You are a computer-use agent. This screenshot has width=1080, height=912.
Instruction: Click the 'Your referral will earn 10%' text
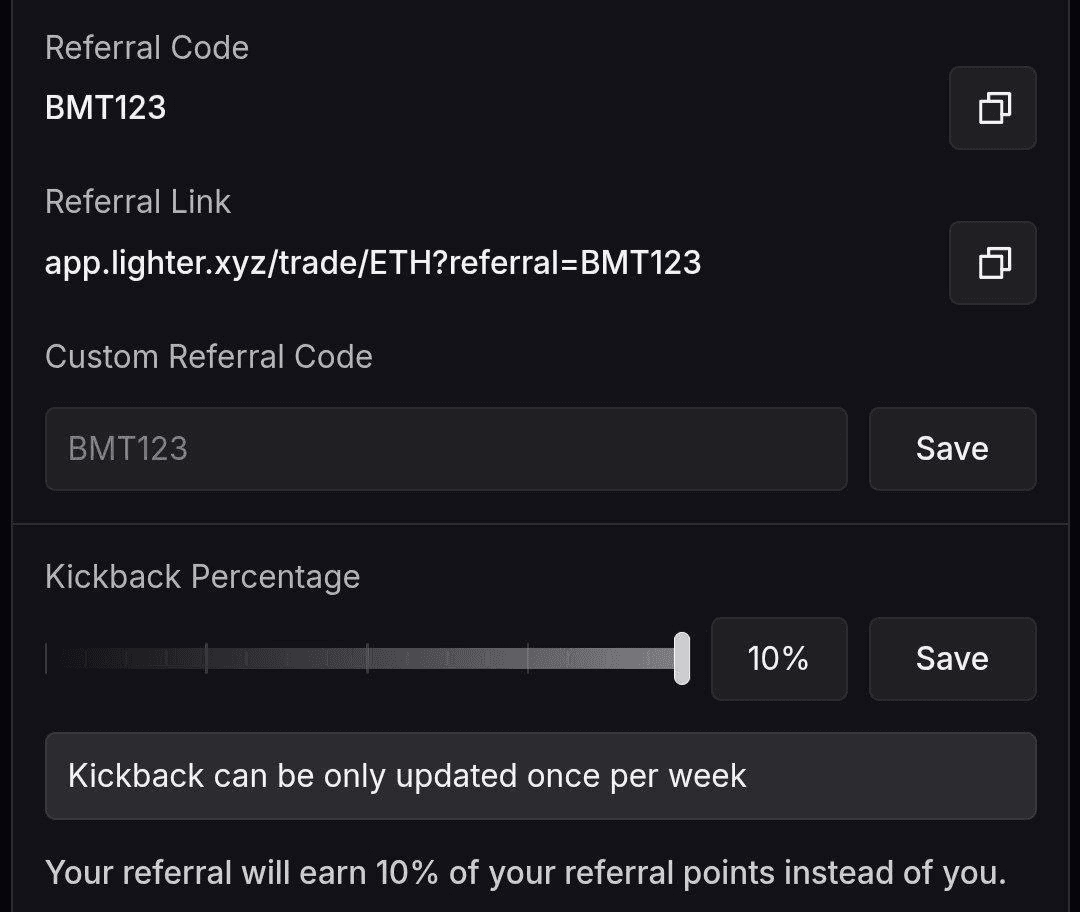click(x=525, y=872)
